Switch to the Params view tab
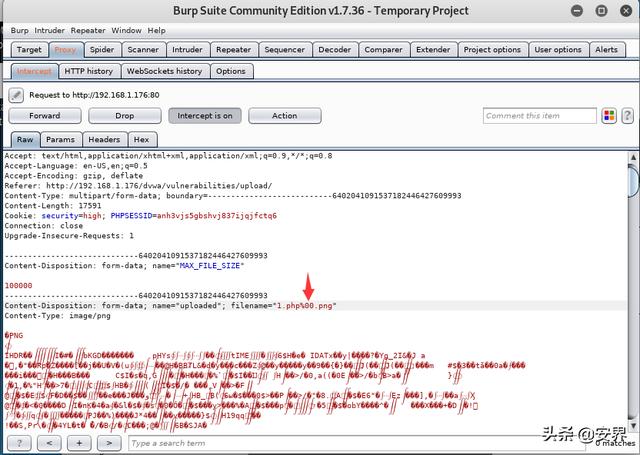This screenshot has width=640, height=455. 61,140
